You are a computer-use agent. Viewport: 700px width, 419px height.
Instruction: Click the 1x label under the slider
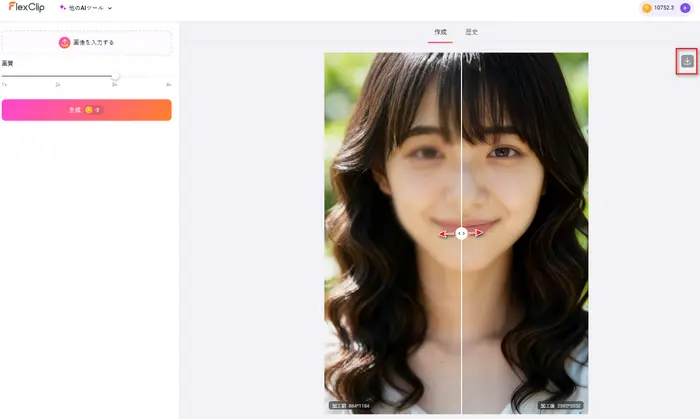4,84
